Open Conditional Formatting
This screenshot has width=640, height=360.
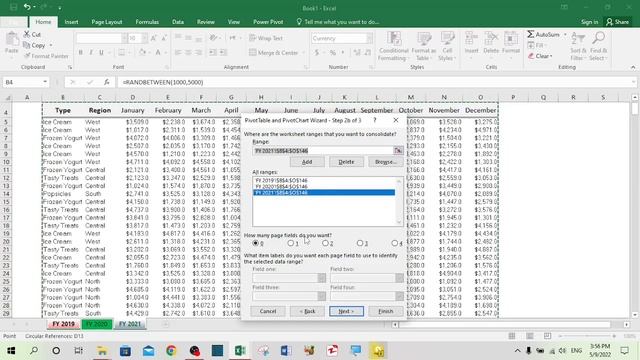click(393, 46)
